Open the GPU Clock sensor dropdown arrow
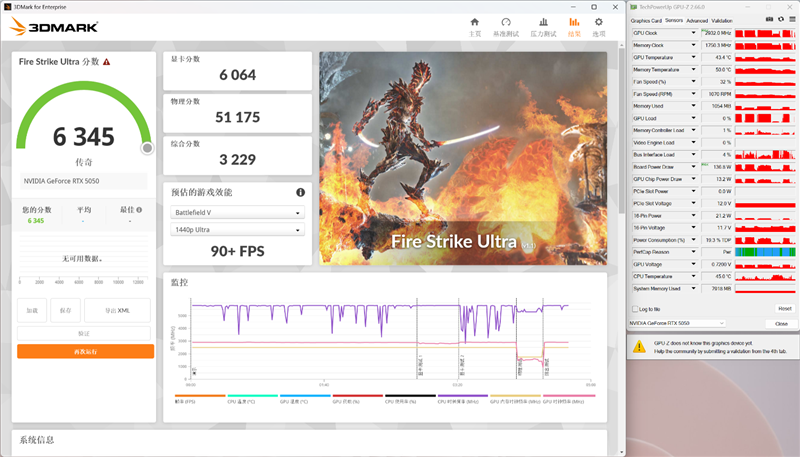800x457 pixels. pyautogui.click(x=694, y=33)
